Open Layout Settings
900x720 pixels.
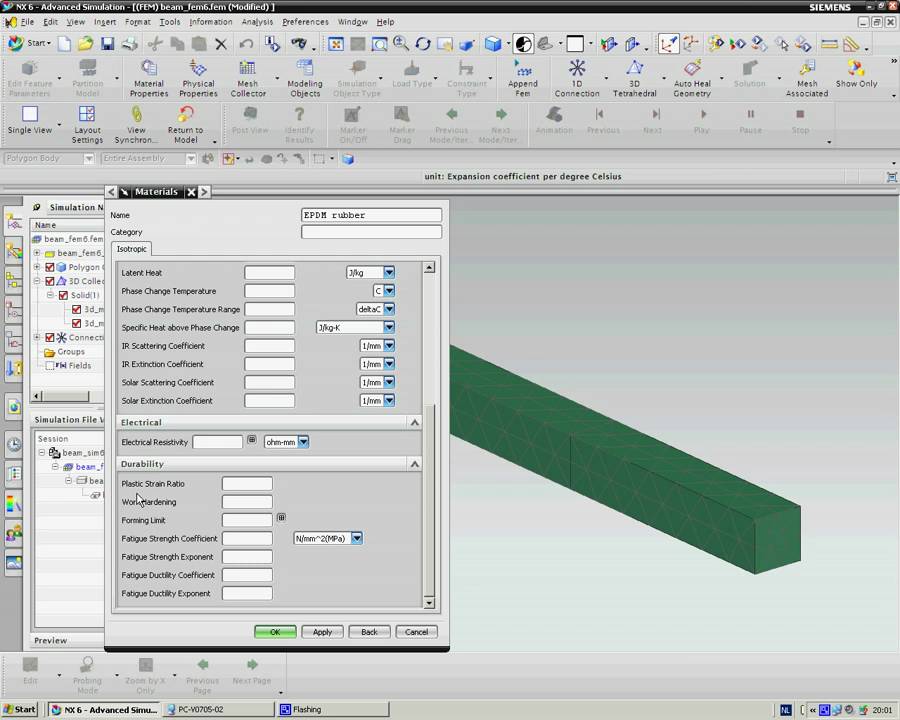(x=87, y=125)
